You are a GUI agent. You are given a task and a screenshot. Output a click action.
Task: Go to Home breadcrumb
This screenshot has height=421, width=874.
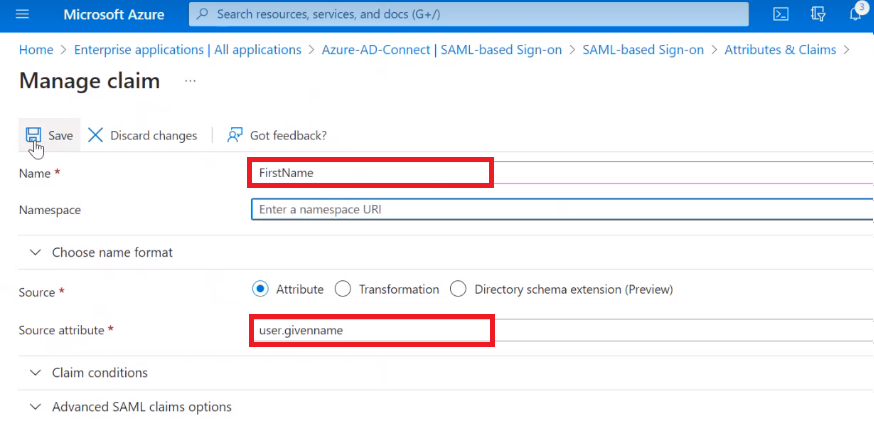point(36,49)
